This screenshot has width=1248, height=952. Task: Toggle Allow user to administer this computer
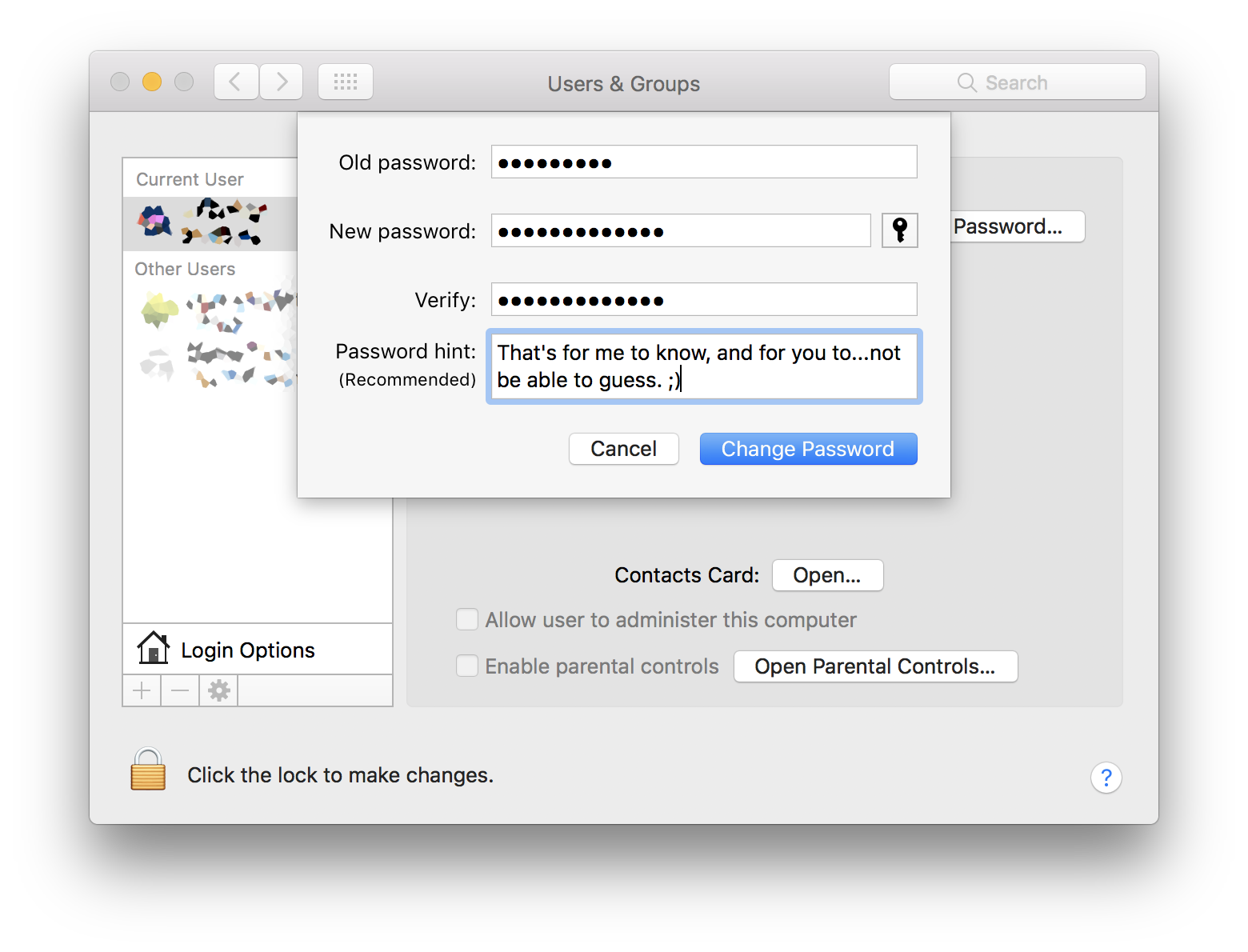(467, 620)
